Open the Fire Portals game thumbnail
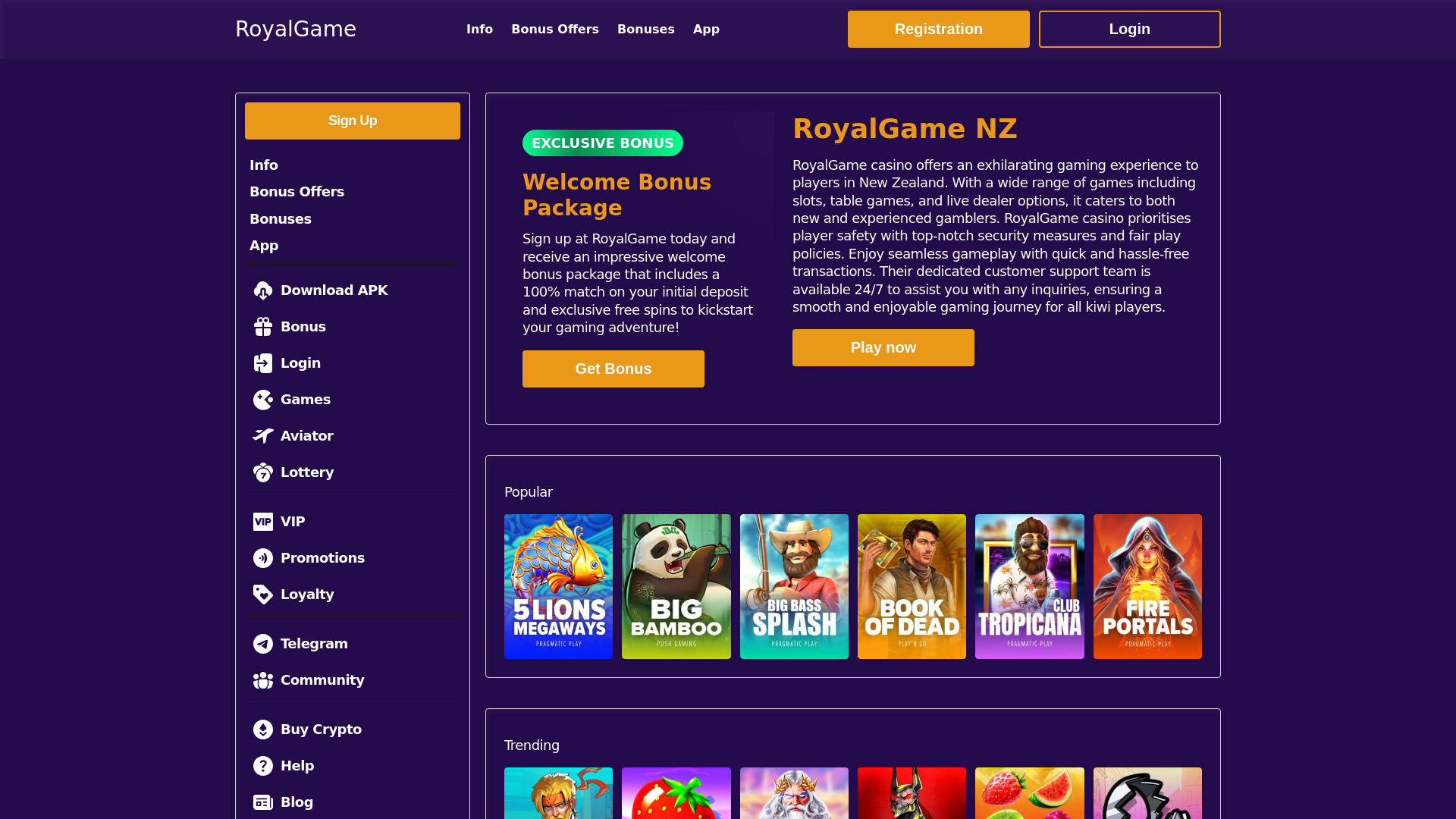 tap(1147, 586)
